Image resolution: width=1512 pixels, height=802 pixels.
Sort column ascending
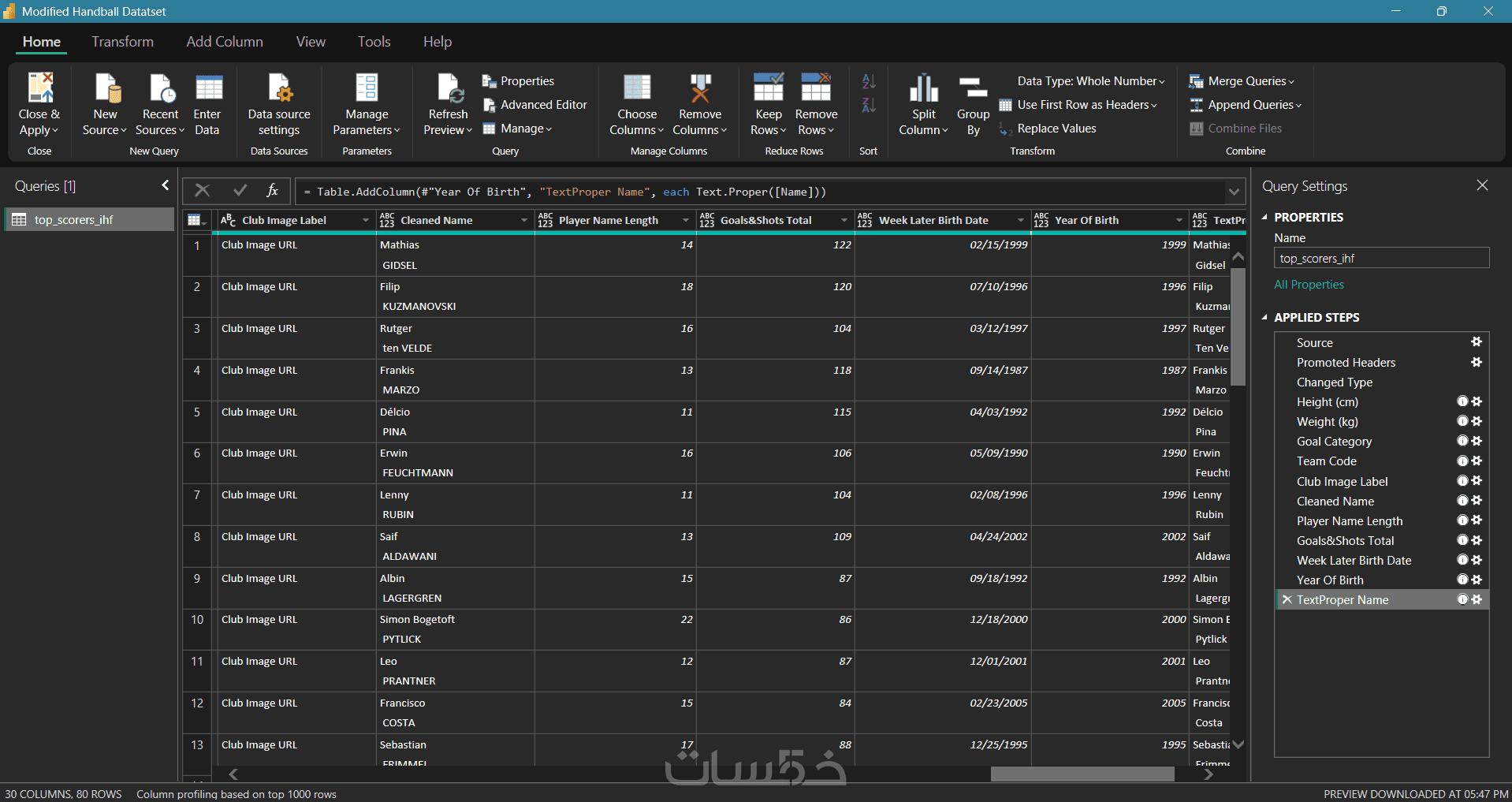click(869, 81)
